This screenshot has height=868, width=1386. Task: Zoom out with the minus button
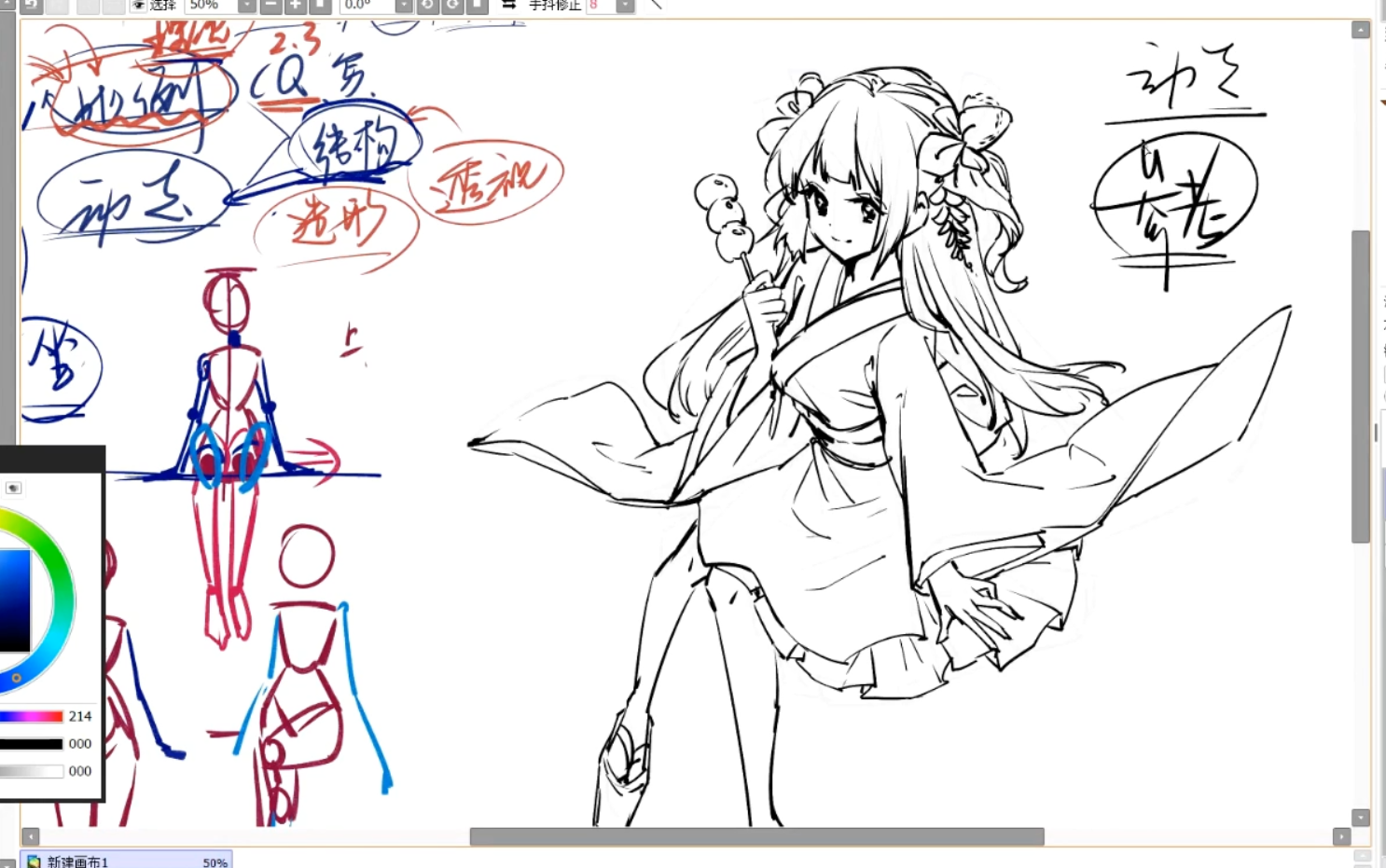[271, 5]
